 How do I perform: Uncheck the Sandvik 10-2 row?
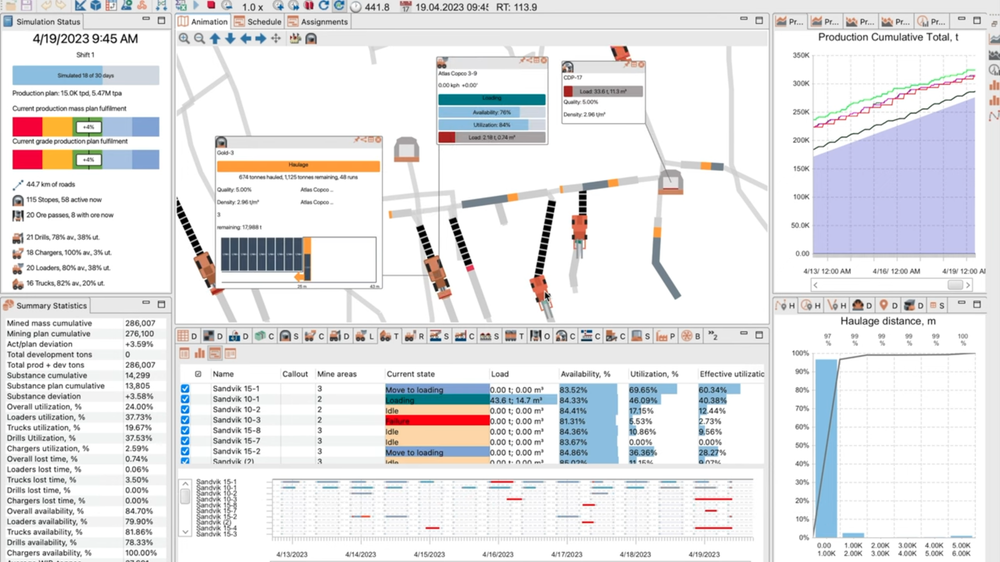coord(185,410)
